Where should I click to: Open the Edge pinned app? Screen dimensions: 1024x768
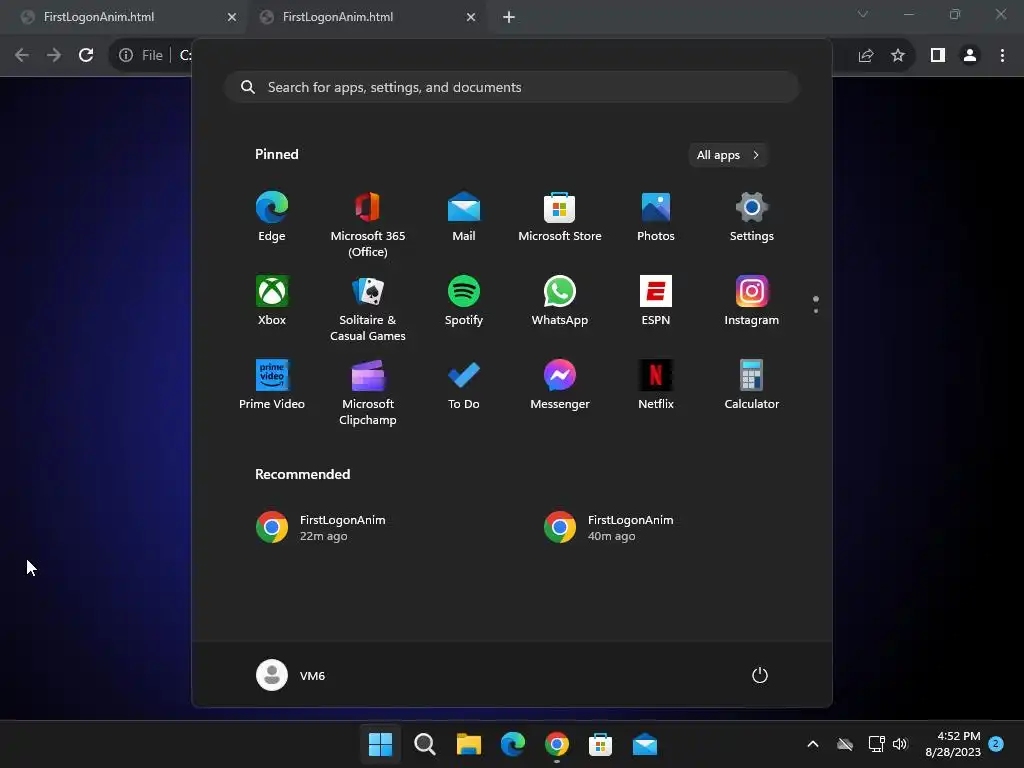click(x=272, y=216)
